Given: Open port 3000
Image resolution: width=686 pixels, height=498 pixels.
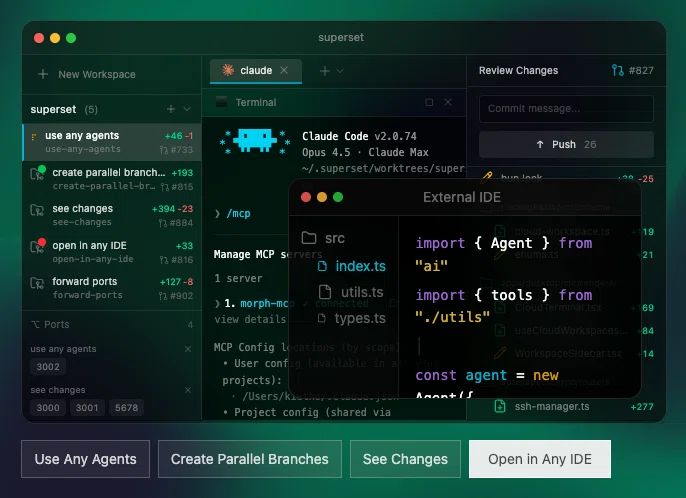Looking at the screenshot, I should pyautogui.click(x=48, y=408).
